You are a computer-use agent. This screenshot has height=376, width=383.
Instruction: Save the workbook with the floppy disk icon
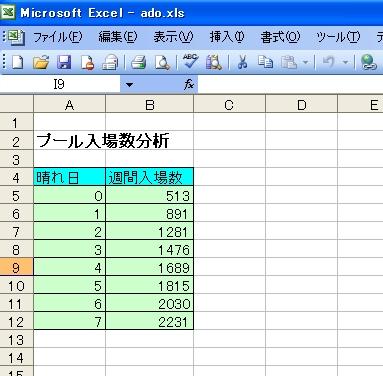click(64, 62)
